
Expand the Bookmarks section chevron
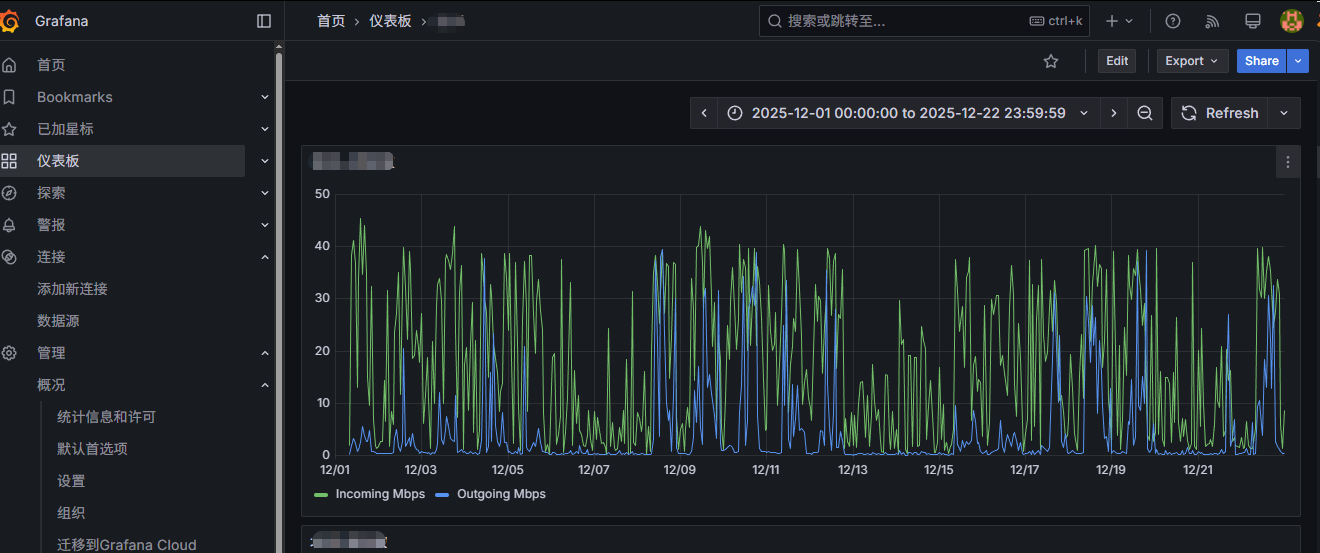(x=265, y=97)
